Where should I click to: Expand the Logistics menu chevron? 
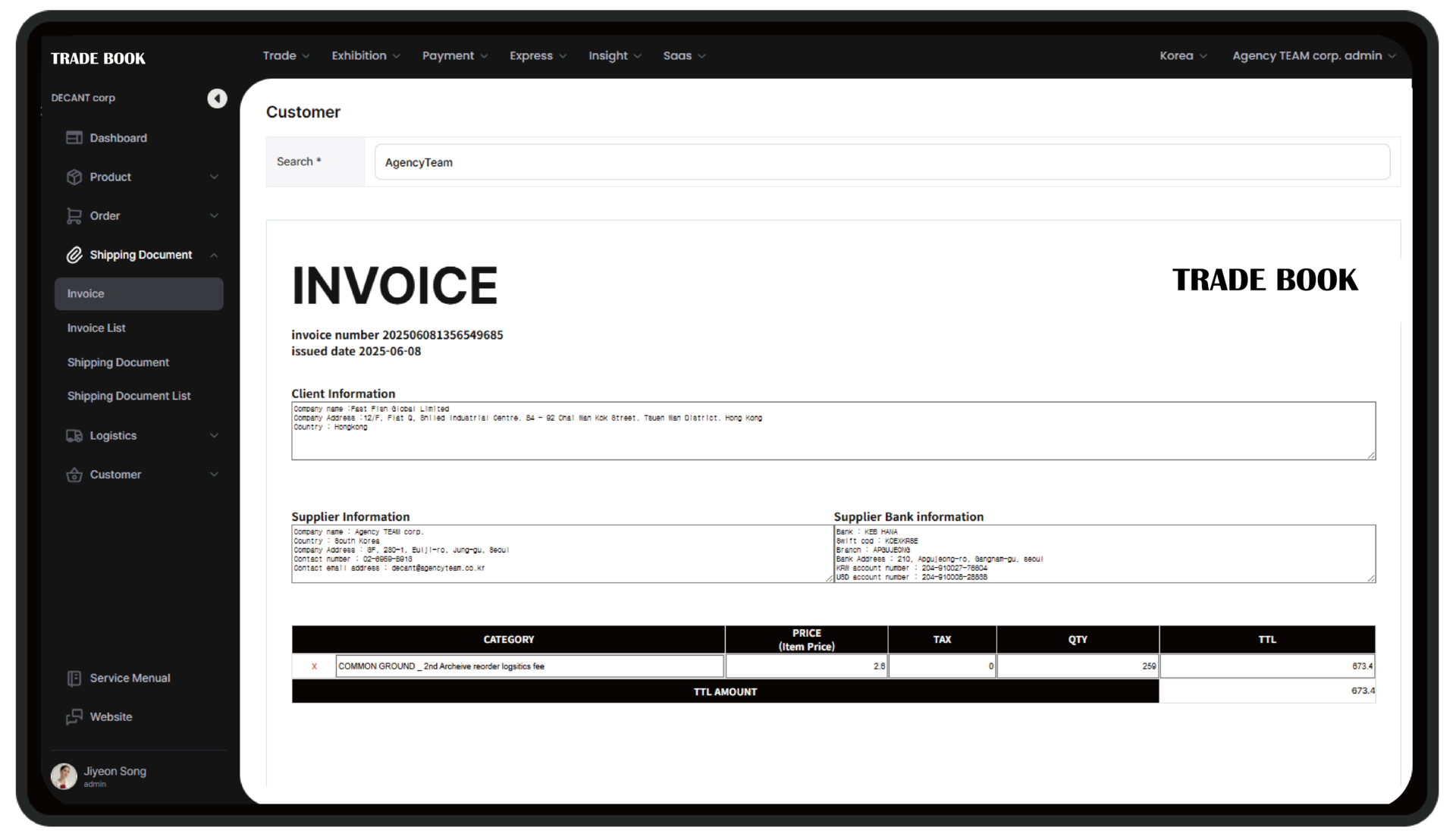[x=214, y=436]
